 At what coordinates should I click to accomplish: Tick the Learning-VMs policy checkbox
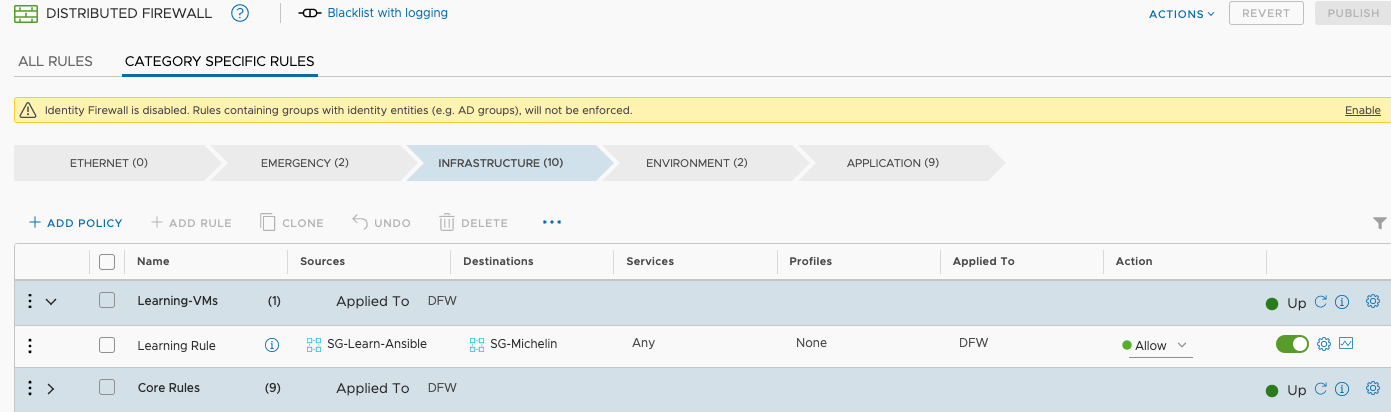(x=107, y=300)
